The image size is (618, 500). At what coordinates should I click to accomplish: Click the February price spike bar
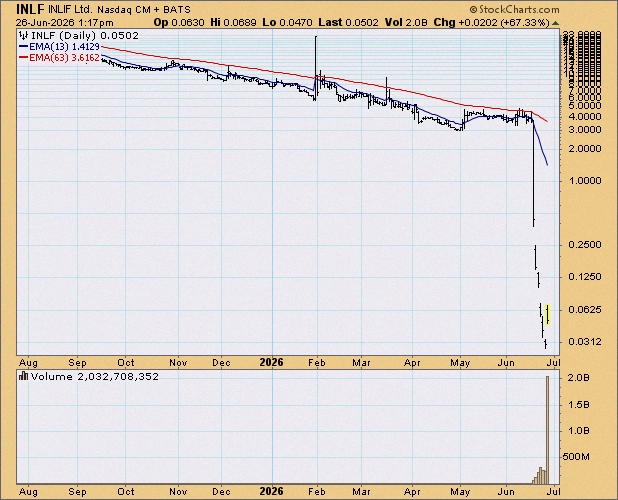[x=316, y=68]
